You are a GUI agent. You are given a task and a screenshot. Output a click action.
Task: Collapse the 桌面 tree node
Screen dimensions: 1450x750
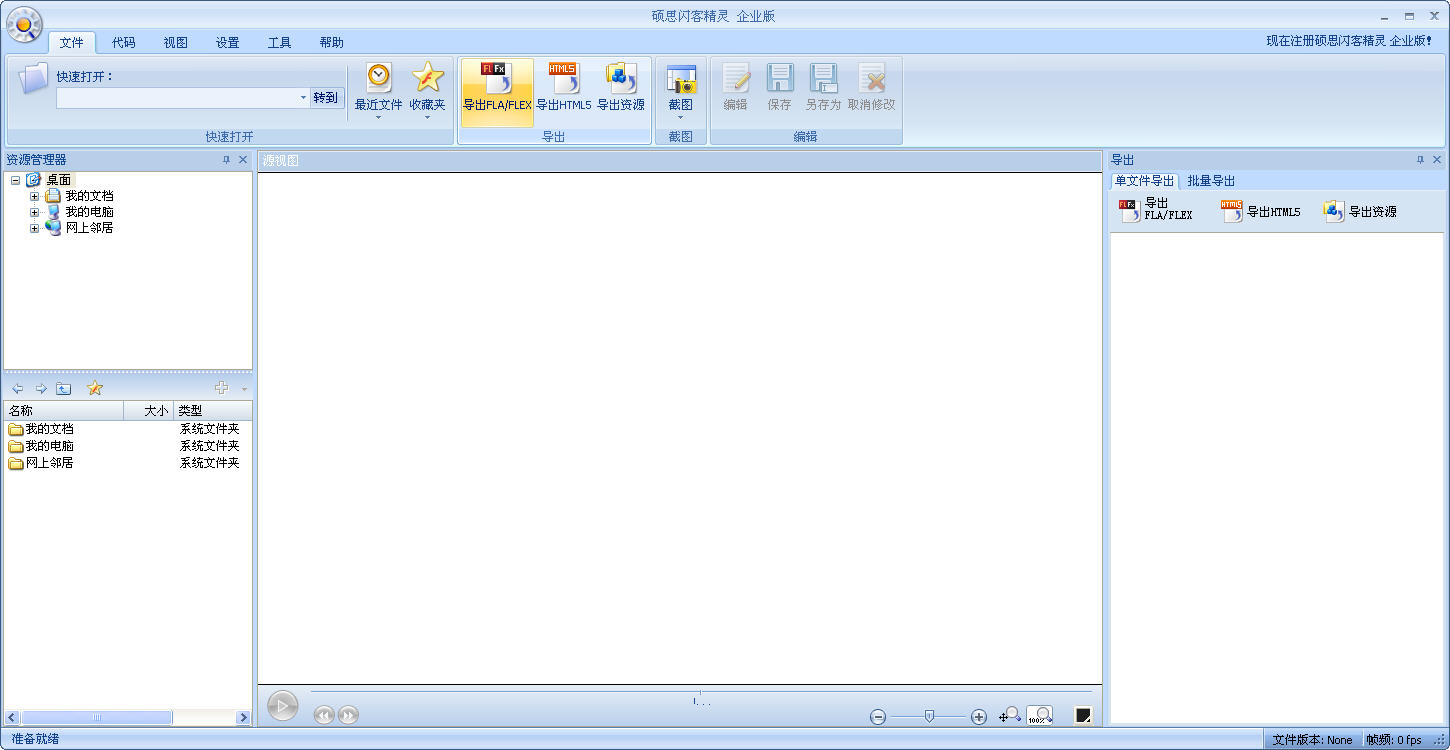point(15,180)
